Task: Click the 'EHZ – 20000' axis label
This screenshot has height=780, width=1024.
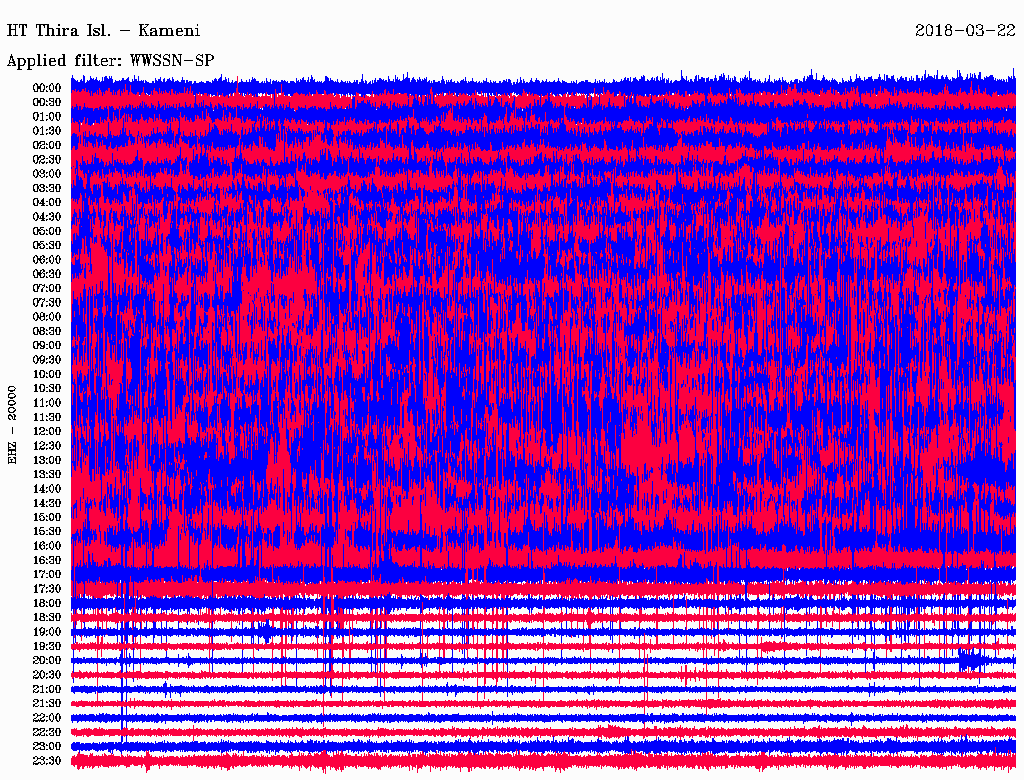Action: (x=12, y=425)
